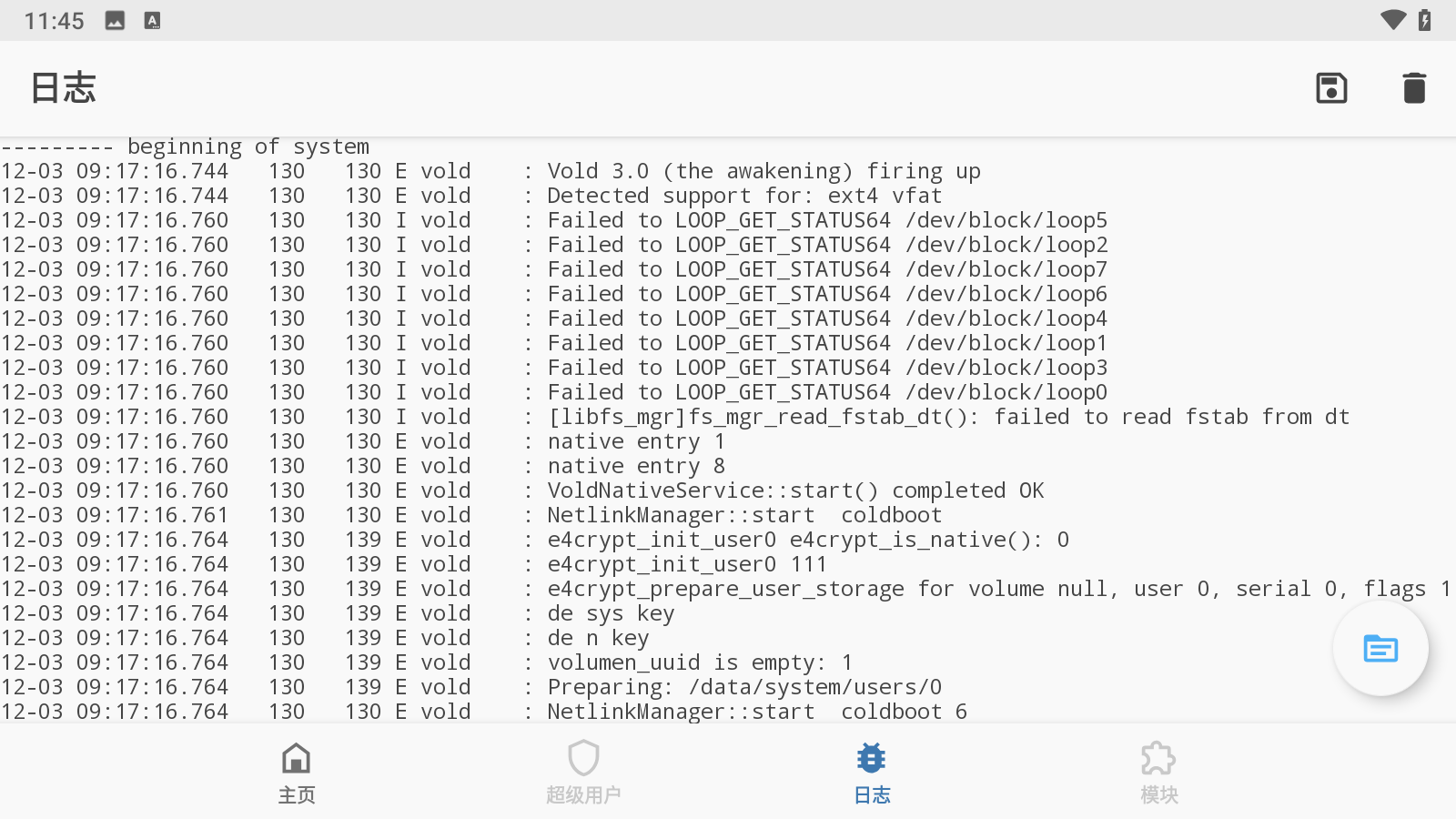1456x819 pixels.
Task: Tap the keyboard input notification icon
Action: tap(152, 20)
